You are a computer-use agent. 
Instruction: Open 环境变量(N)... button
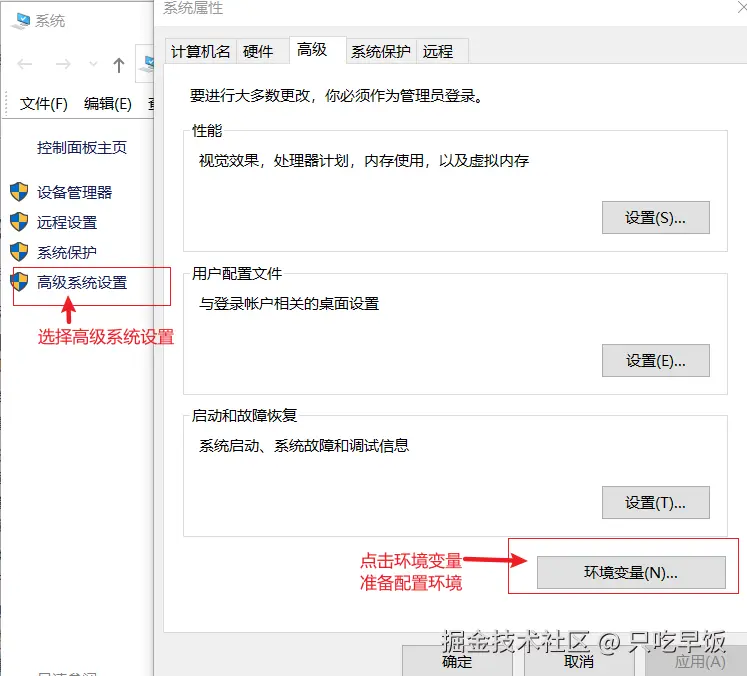pos(631,572)
